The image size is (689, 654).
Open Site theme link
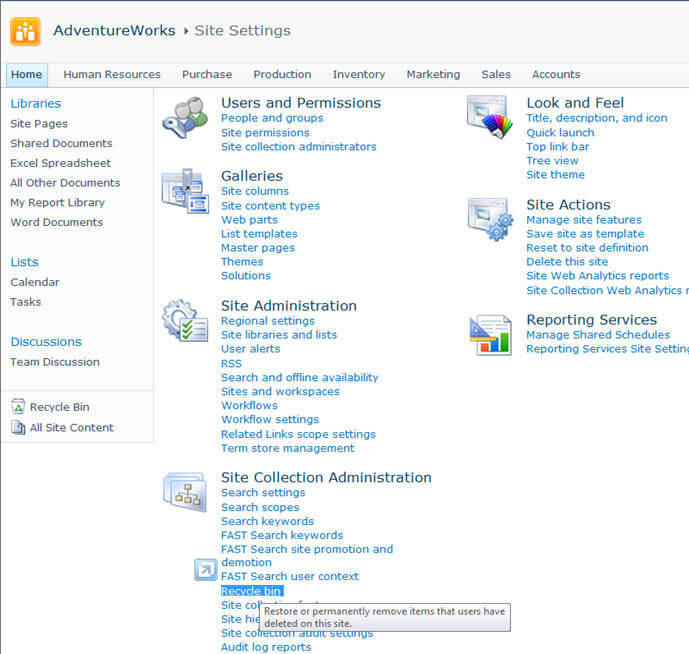[555, 175]
